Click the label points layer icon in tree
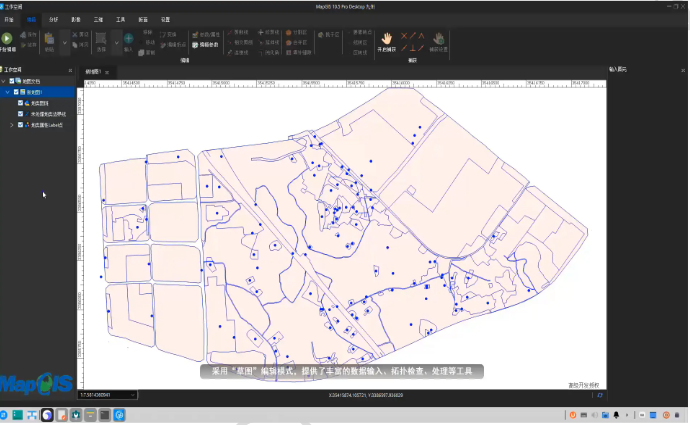Viewport: 690px width, 425px height. click(27, 125)
